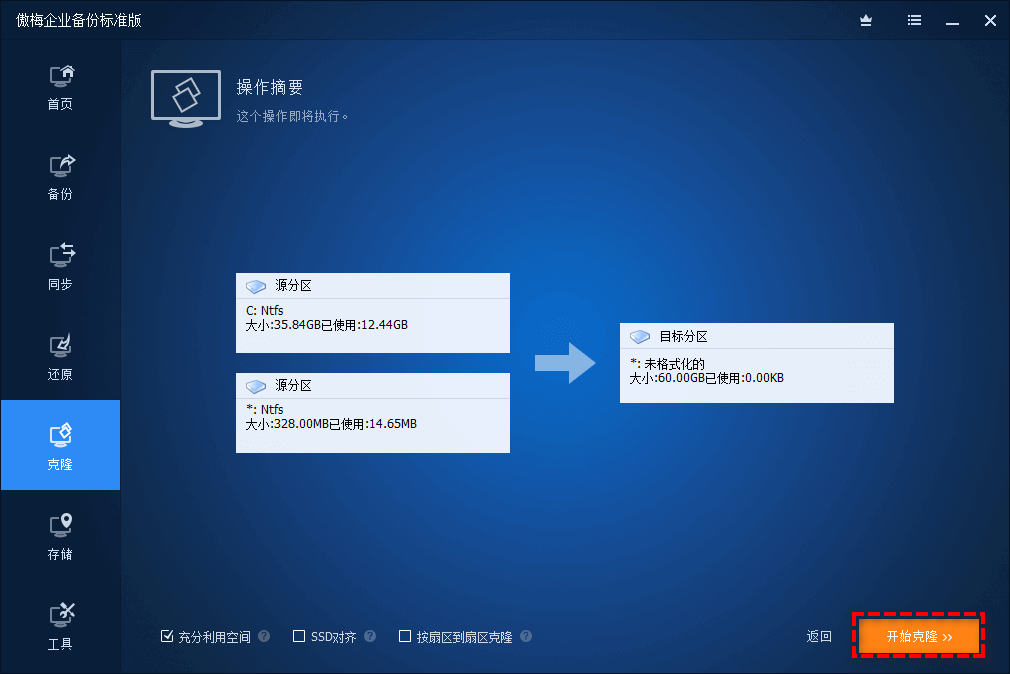Select the 328.00MB source partition size text
Viewport: 1010px width, 674px height.
click(331, 424)
